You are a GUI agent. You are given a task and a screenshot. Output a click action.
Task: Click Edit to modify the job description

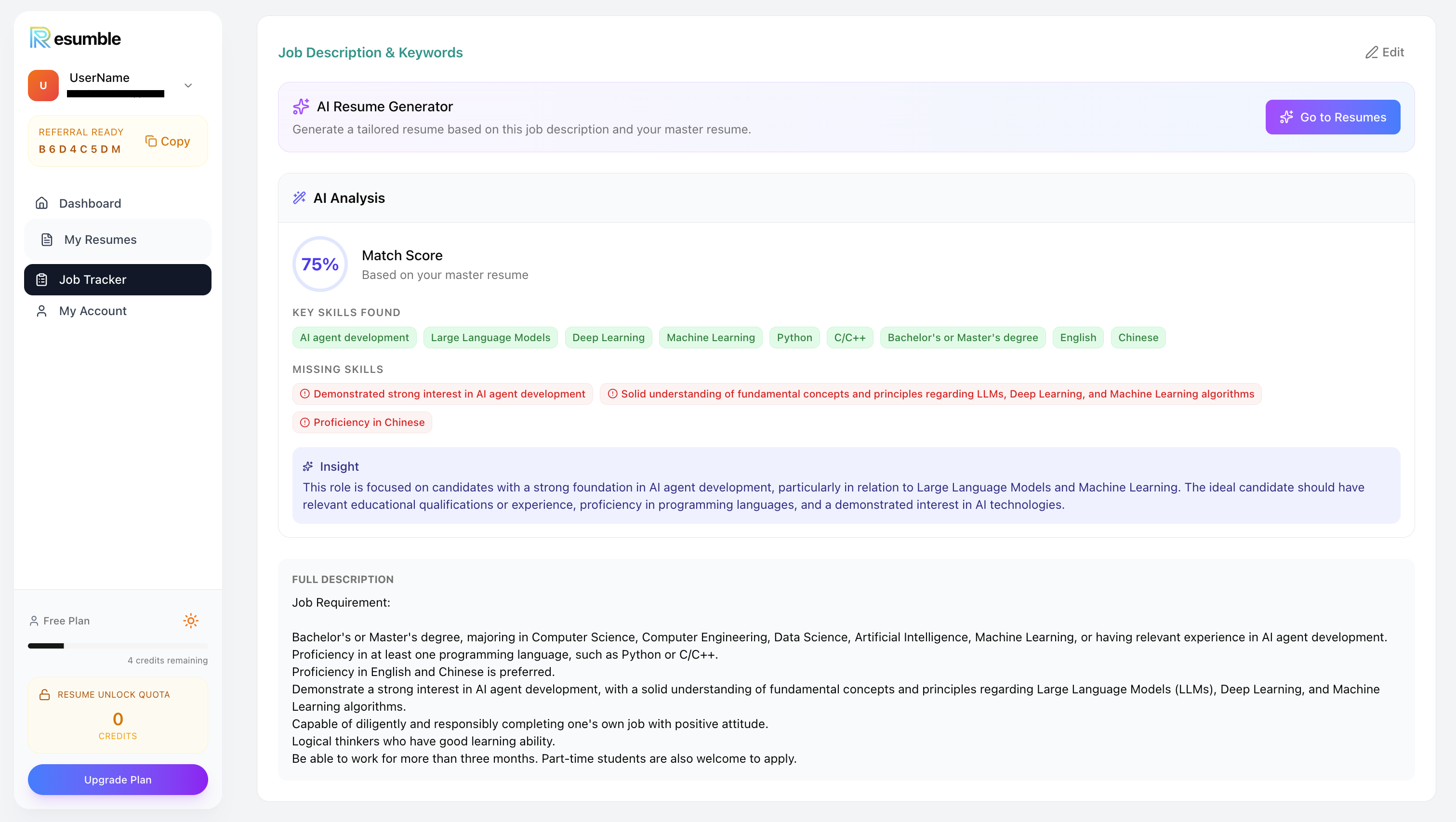pyautogui.click(x=1384, y=52)
